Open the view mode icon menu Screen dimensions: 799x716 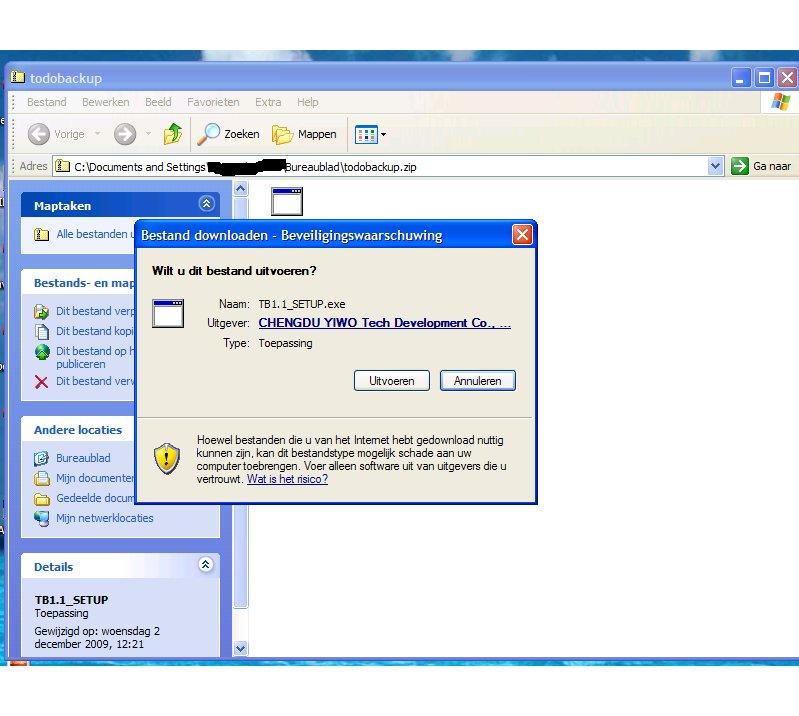(370, 135)
